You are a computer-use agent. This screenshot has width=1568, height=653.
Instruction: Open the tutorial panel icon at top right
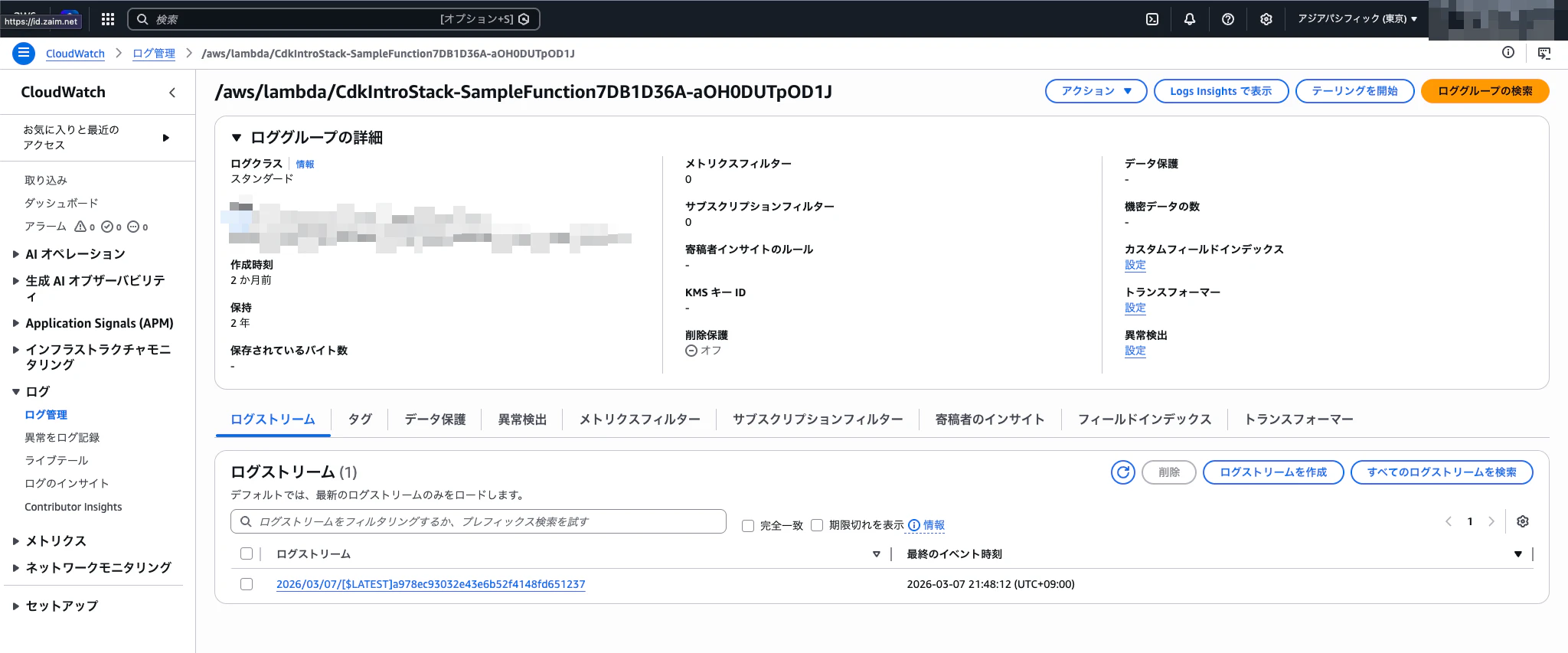tap(1544, 53)
